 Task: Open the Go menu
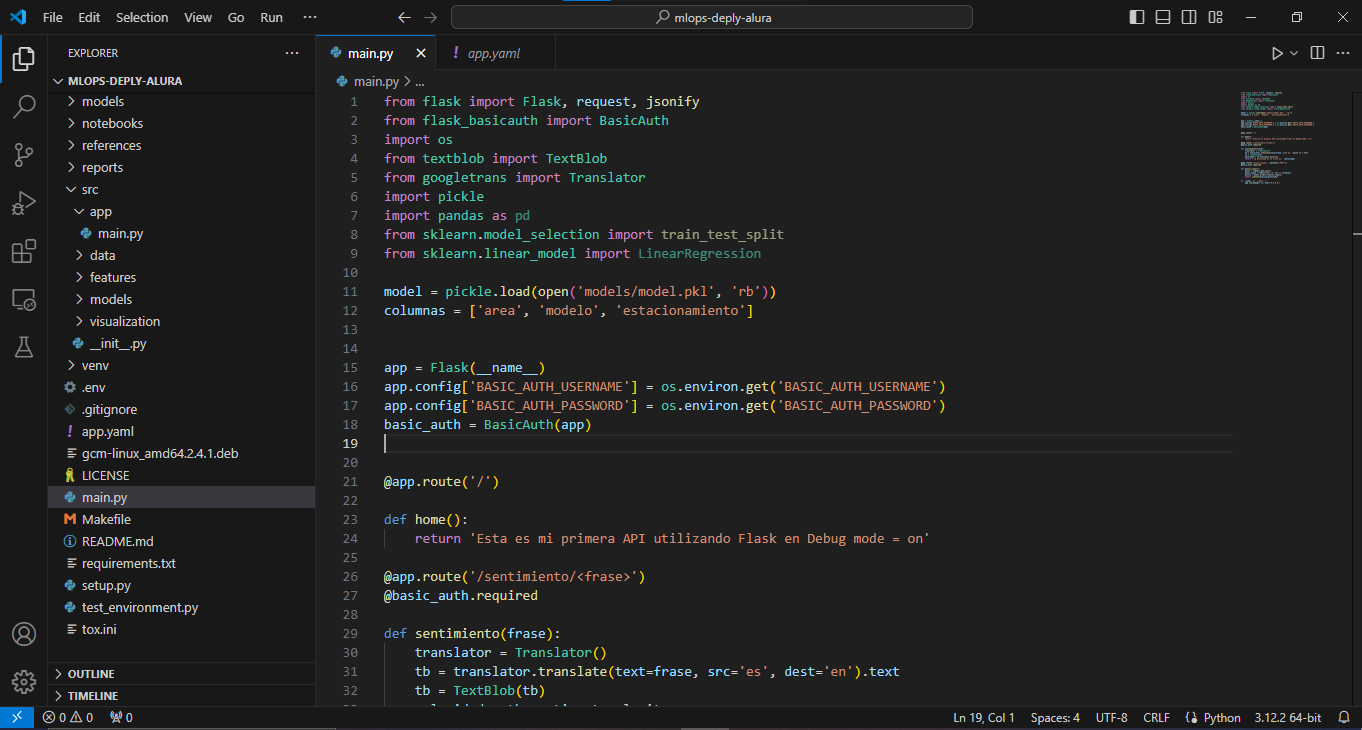click(236, 17)
